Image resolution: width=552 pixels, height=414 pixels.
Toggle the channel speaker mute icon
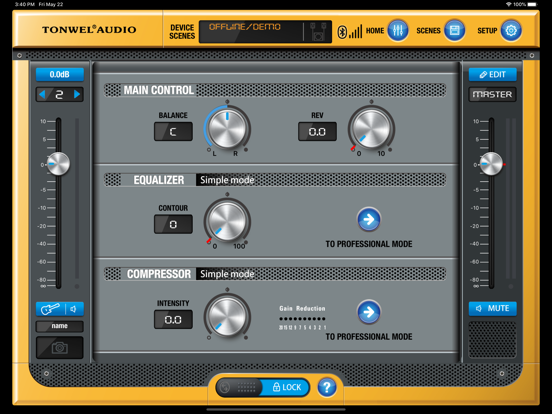(x=74, y=309)
